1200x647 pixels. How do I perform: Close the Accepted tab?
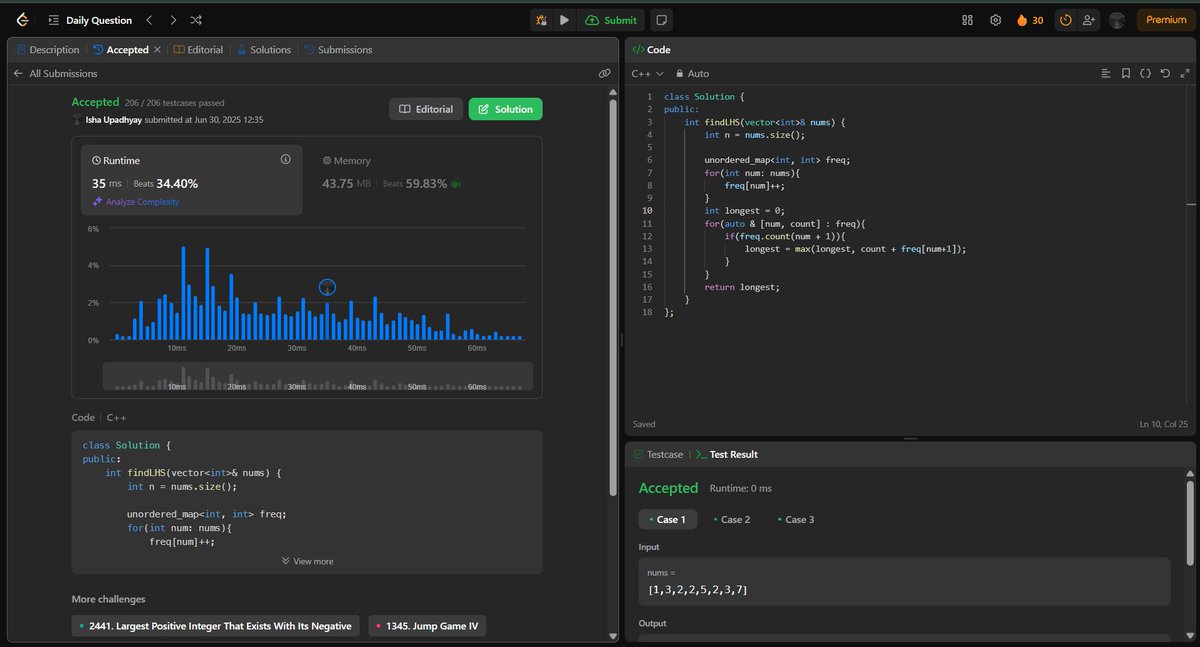tap(157, 49)
